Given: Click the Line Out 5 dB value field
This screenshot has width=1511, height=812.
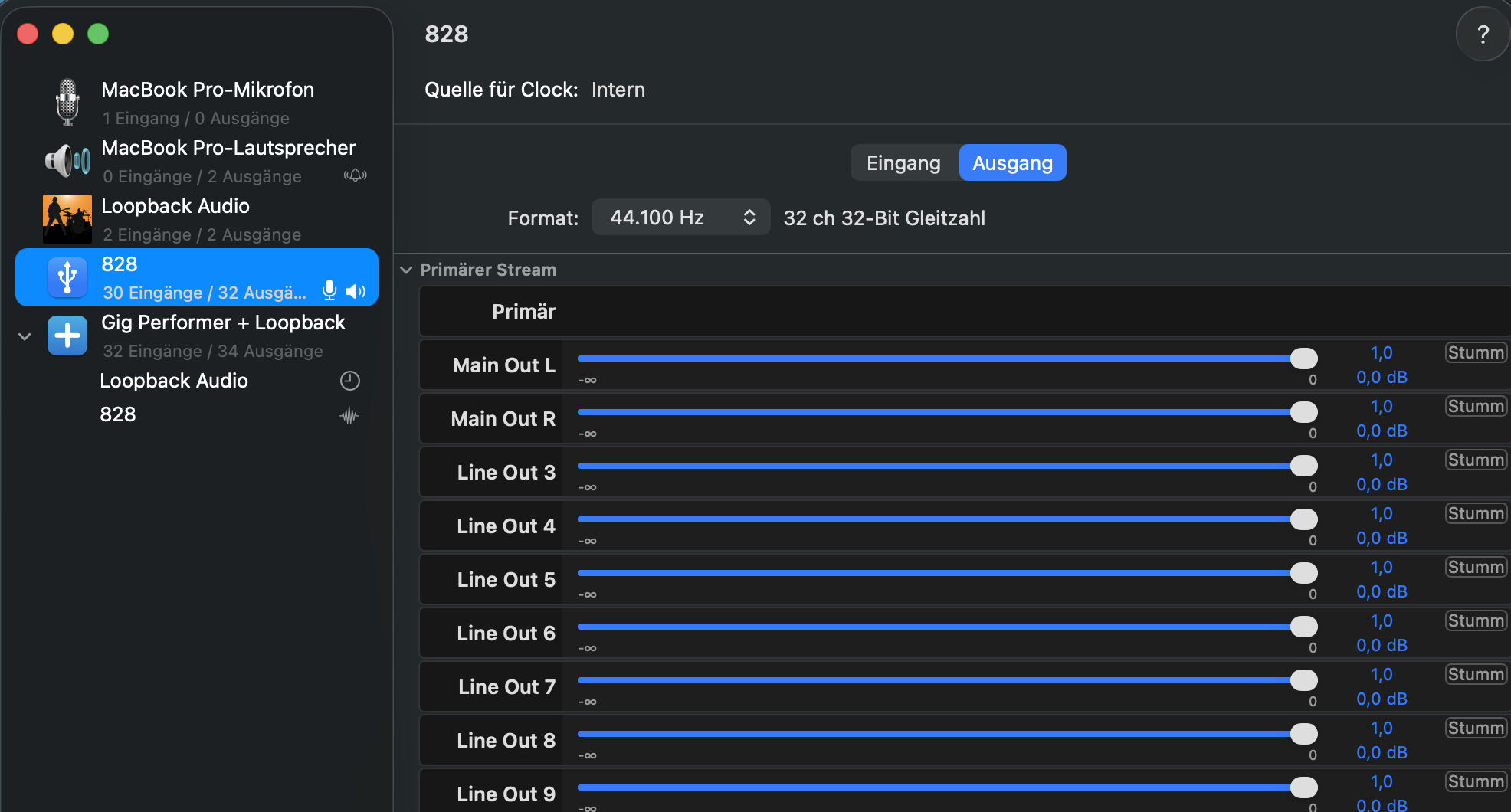Looking at the screenshot, I should pyautogui.click(x=1381, y=591).
